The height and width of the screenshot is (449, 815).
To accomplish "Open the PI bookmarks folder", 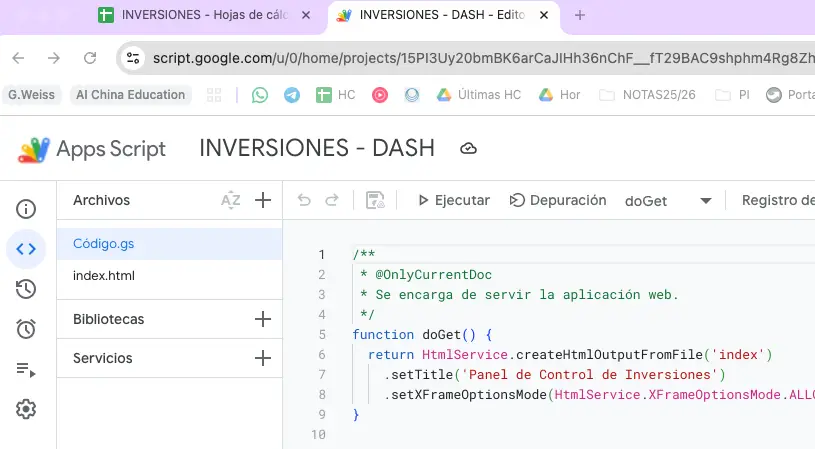I will point(732,95).
